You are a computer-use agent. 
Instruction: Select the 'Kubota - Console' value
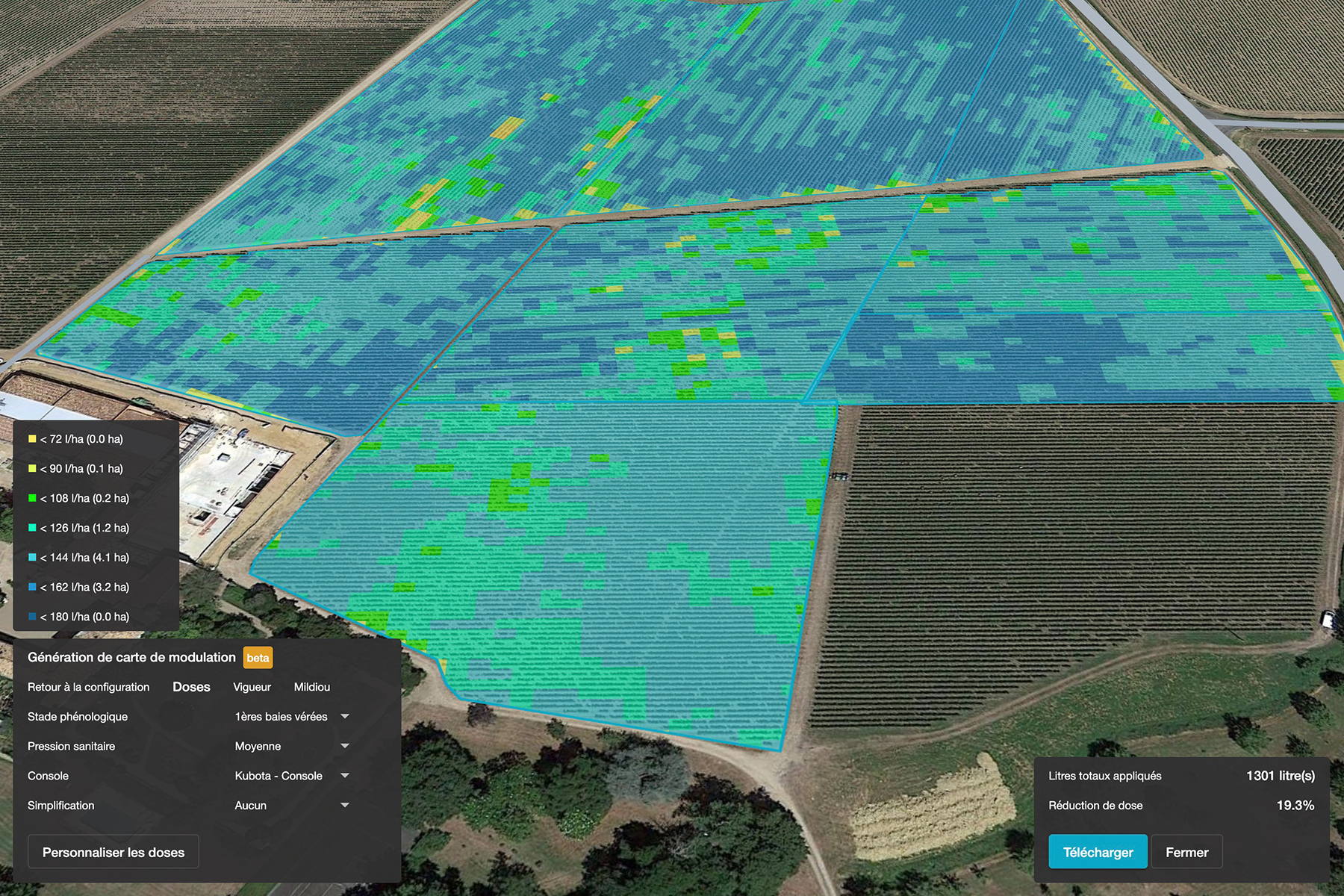pyautogui.click(x=279, y=776)
